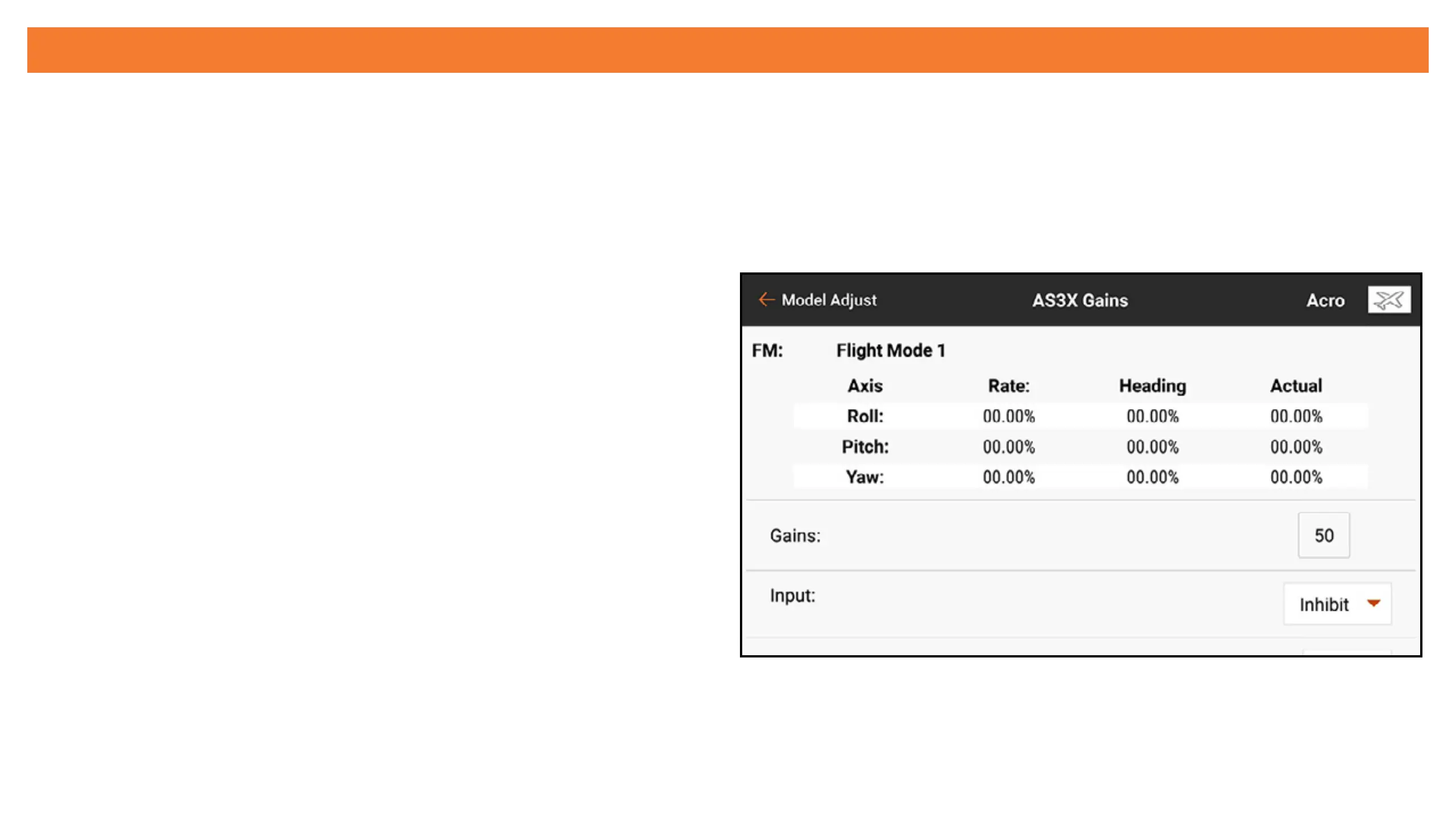
Task: Click the Inhibit dropdown red arrow
Action: [1374, 603]
